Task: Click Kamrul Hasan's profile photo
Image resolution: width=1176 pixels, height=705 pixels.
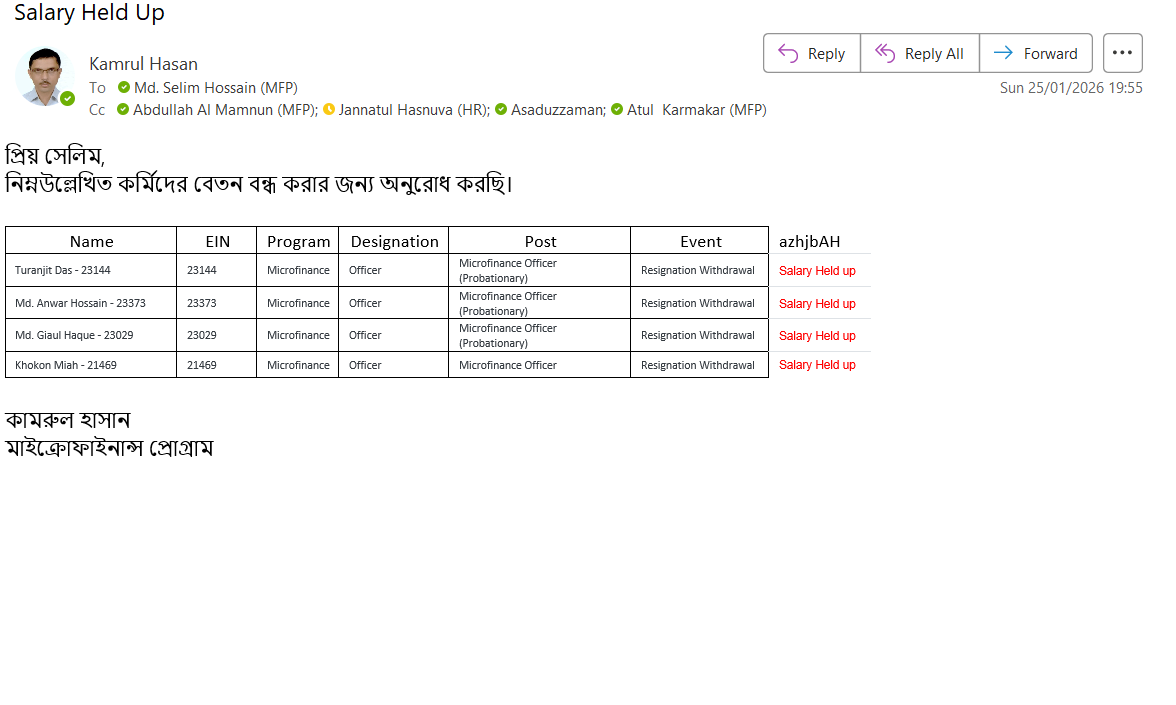Action: (44, 76)
